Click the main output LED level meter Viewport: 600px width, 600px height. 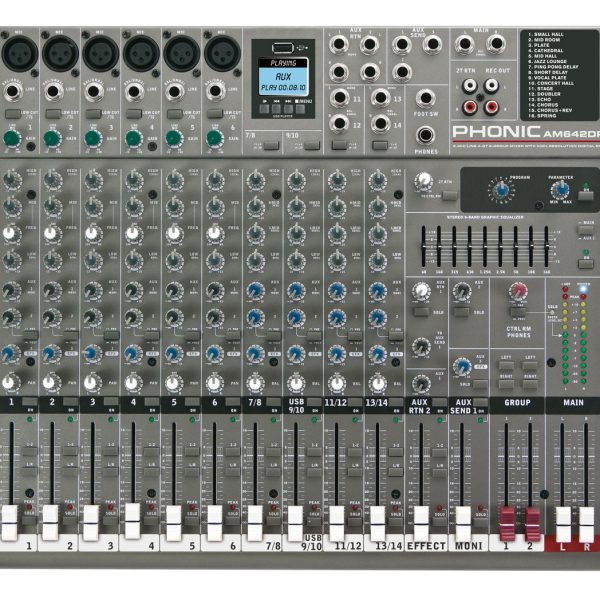click(574, 335)
